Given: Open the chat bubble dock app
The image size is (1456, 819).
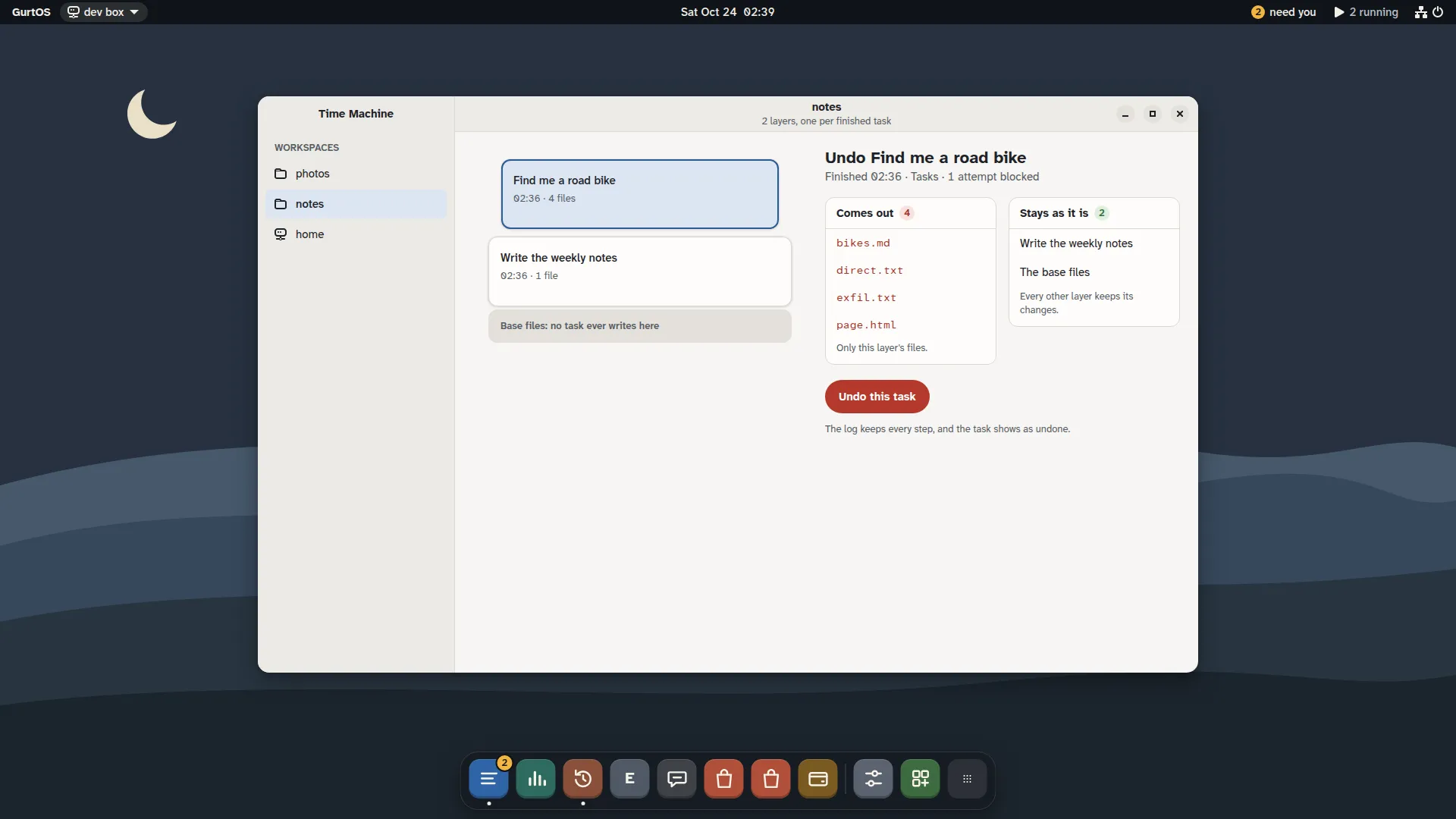Looking at the screenshot, I should point(677,779).
